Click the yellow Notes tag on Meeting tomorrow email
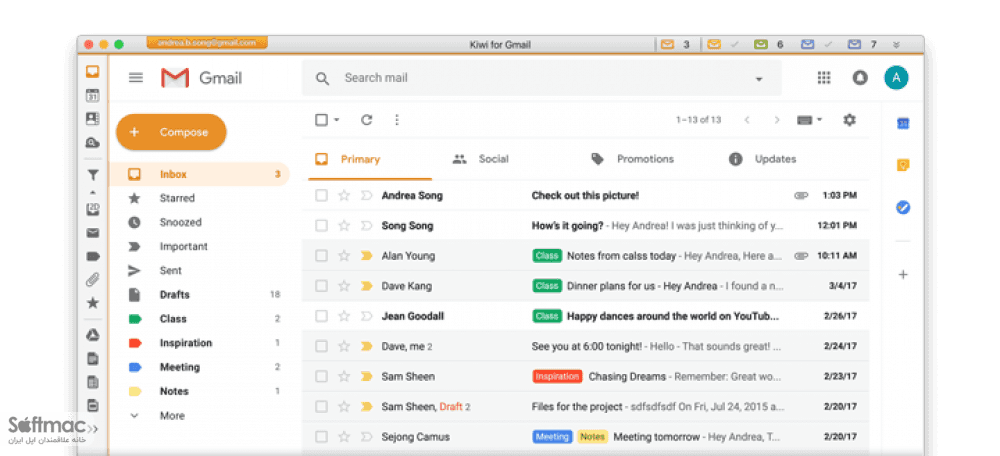 pos(592,437)
